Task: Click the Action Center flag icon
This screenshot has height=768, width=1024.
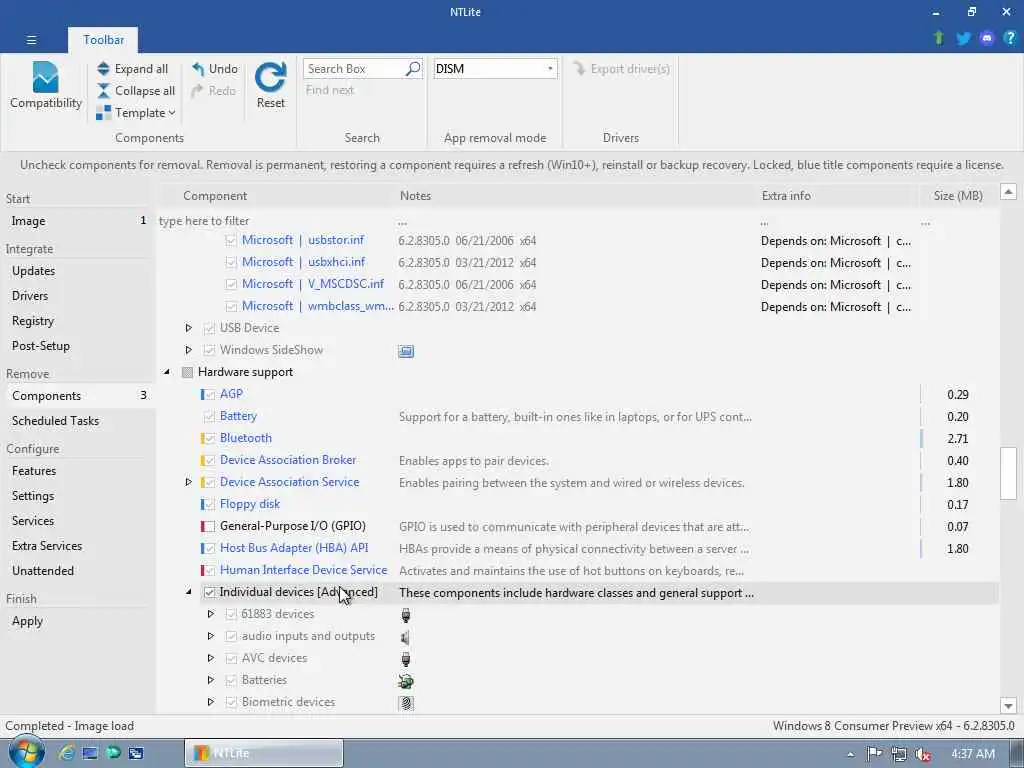Action: [874, 754]
